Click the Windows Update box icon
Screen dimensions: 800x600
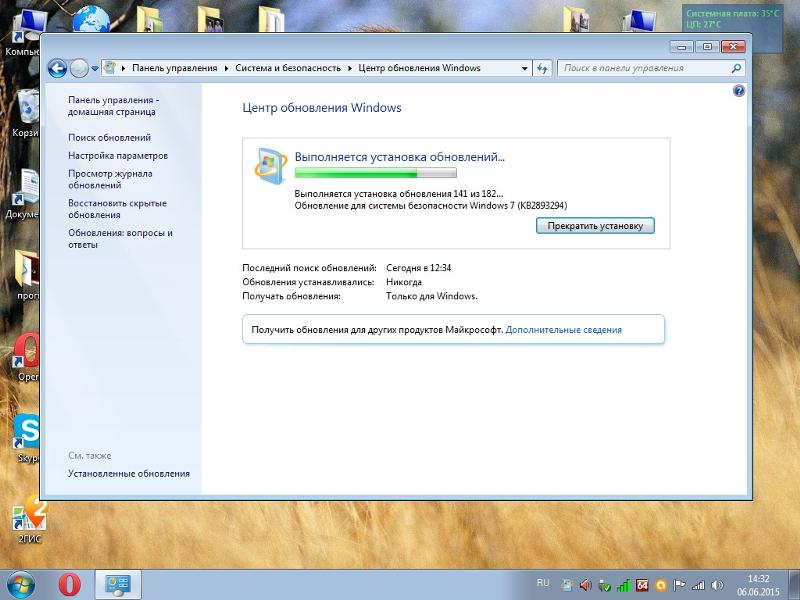click(270, 166)
